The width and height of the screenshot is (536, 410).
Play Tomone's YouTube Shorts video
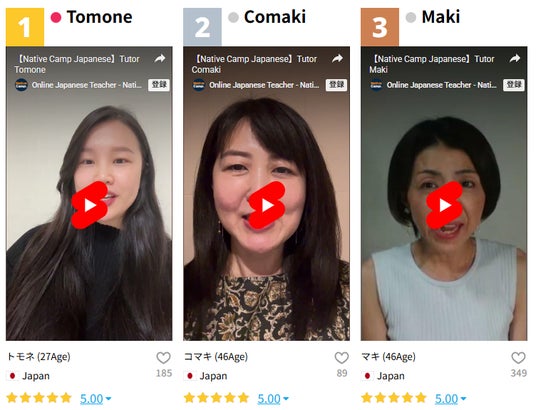coord(90,205)
